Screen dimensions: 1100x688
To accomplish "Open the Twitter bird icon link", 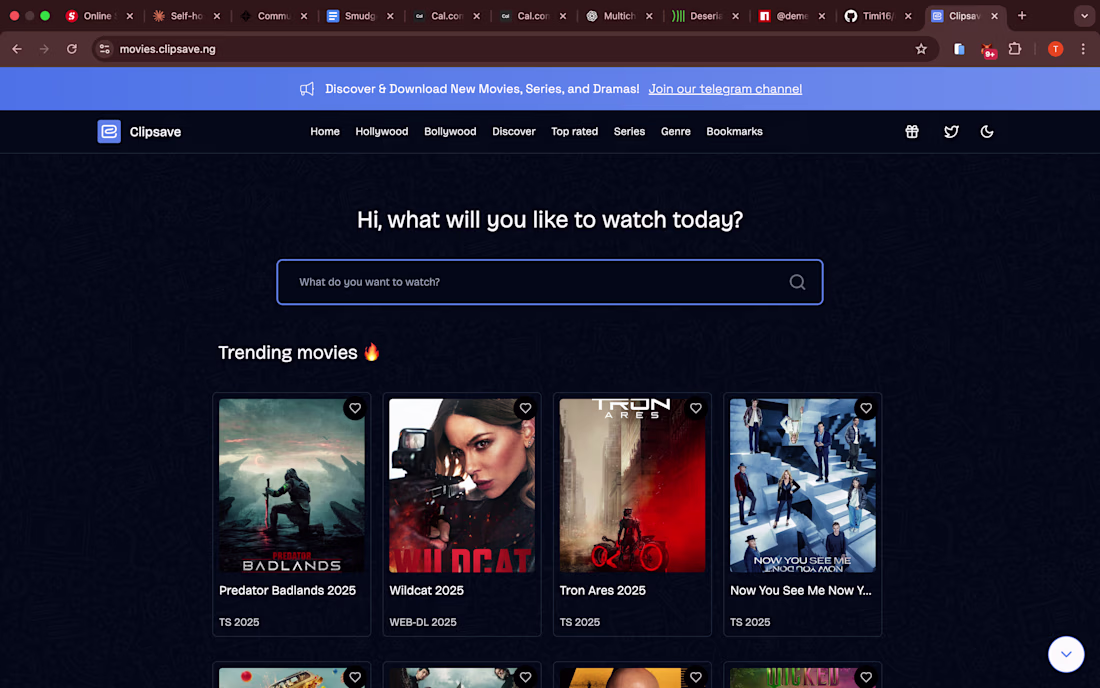I will tap(951, 131).
